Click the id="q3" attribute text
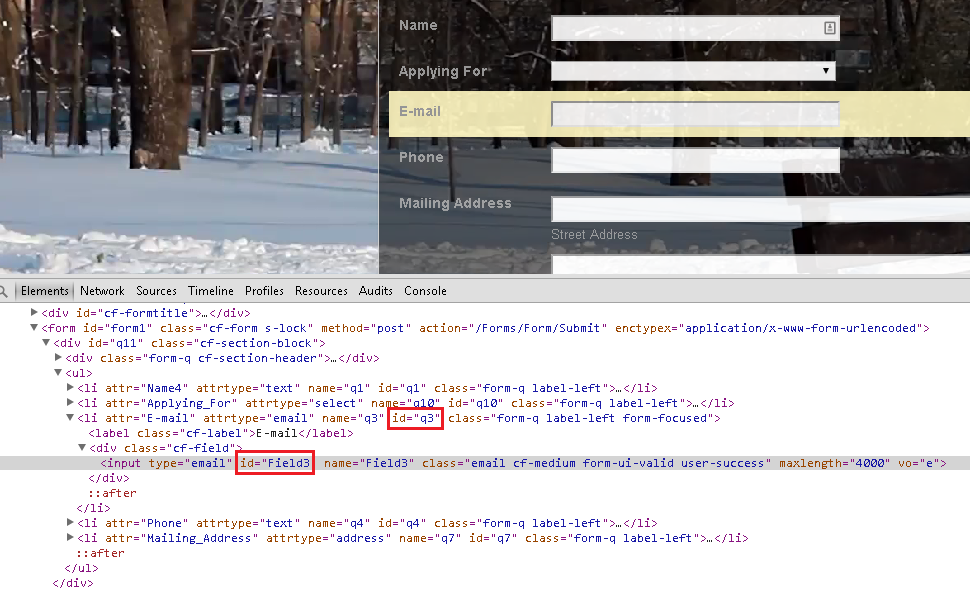The width and height of the screenshot is (970, 589). 415,418
